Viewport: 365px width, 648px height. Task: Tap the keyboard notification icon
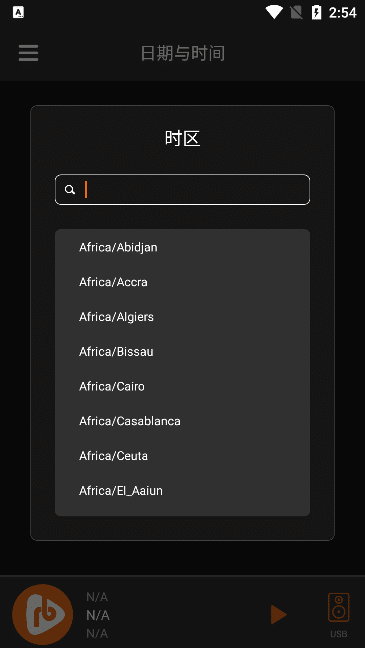coord(19,12)
